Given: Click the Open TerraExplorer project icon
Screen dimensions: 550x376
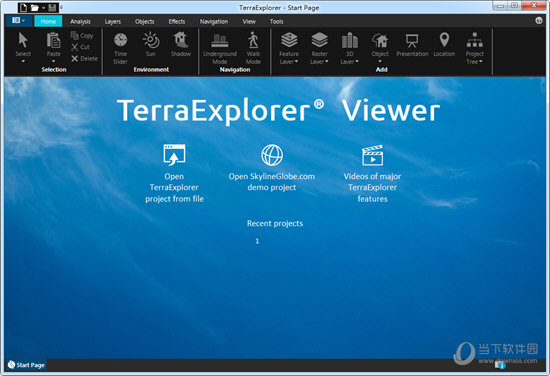Looking at the screenshot, I should [174, 155].
